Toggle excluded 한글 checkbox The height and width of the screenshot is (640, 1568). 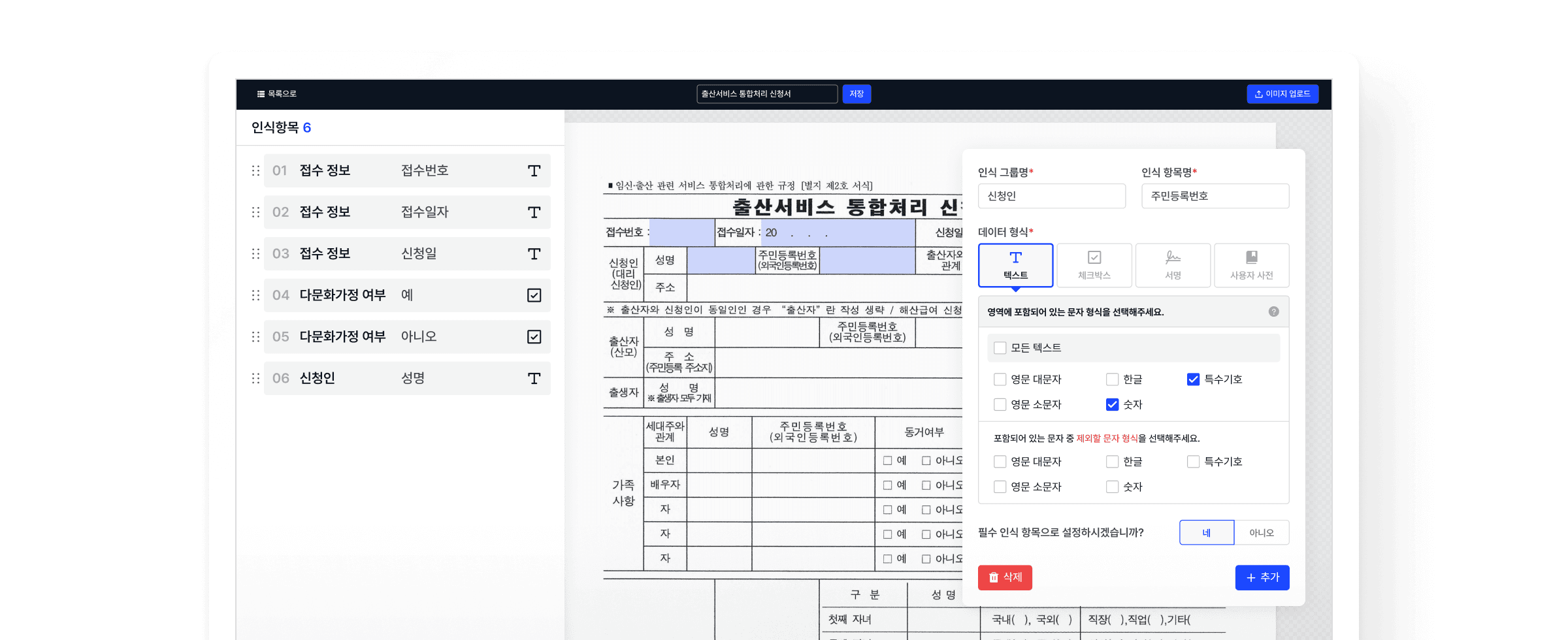click(1112, 462)
